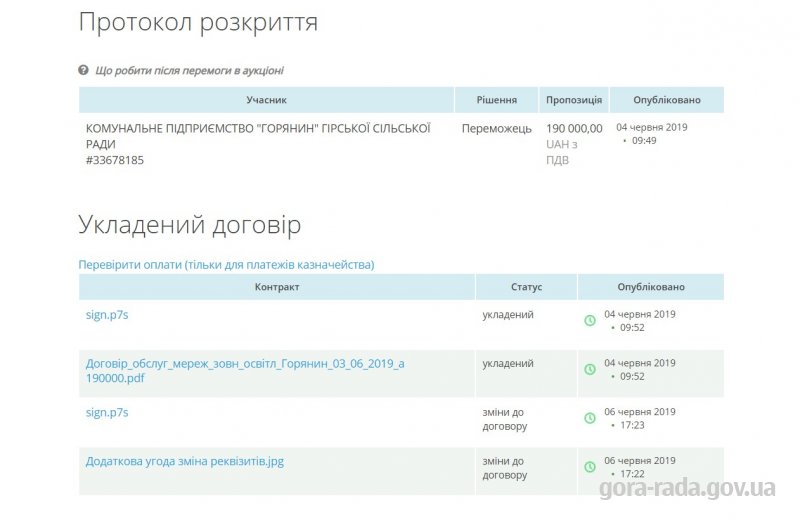Click the 'Пропозиція' column header

tap(574, 100)
